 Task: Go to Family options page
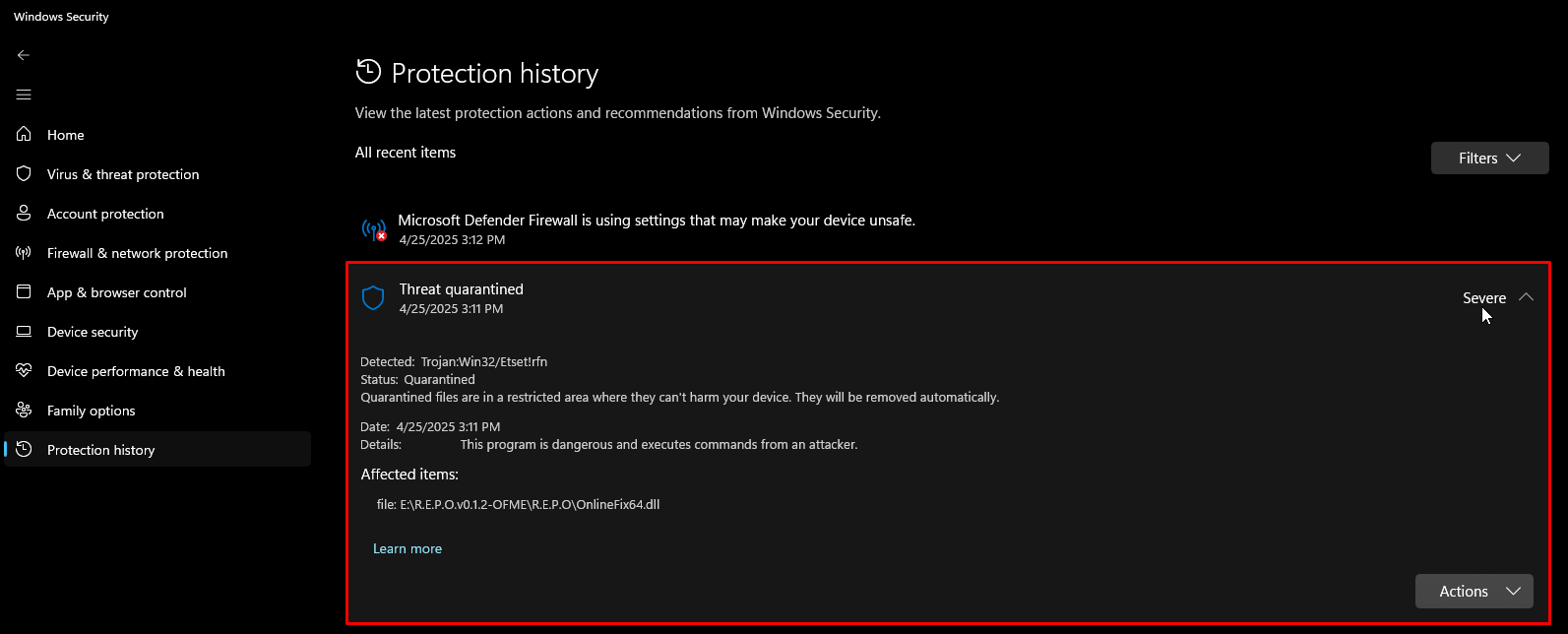point(92,411)
